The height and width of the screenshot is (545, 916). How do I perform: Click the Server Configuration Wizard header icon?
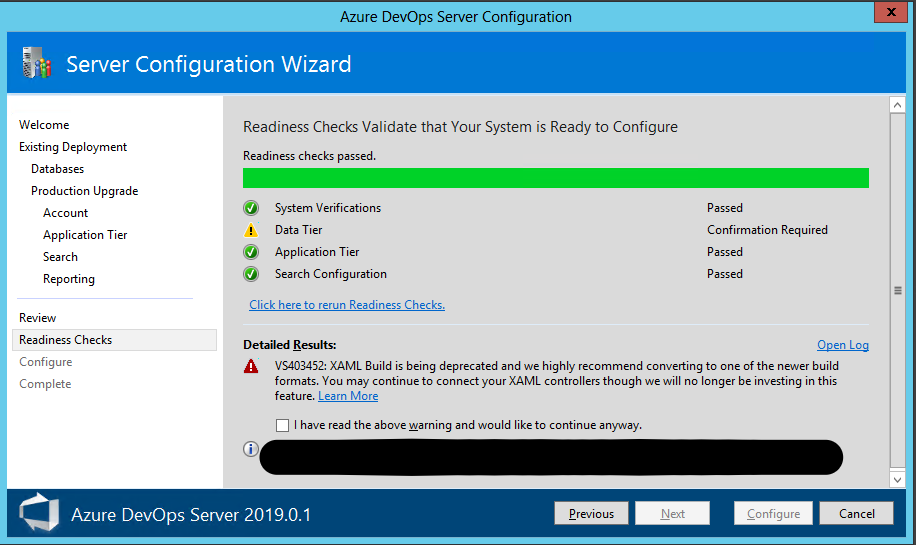36,64
